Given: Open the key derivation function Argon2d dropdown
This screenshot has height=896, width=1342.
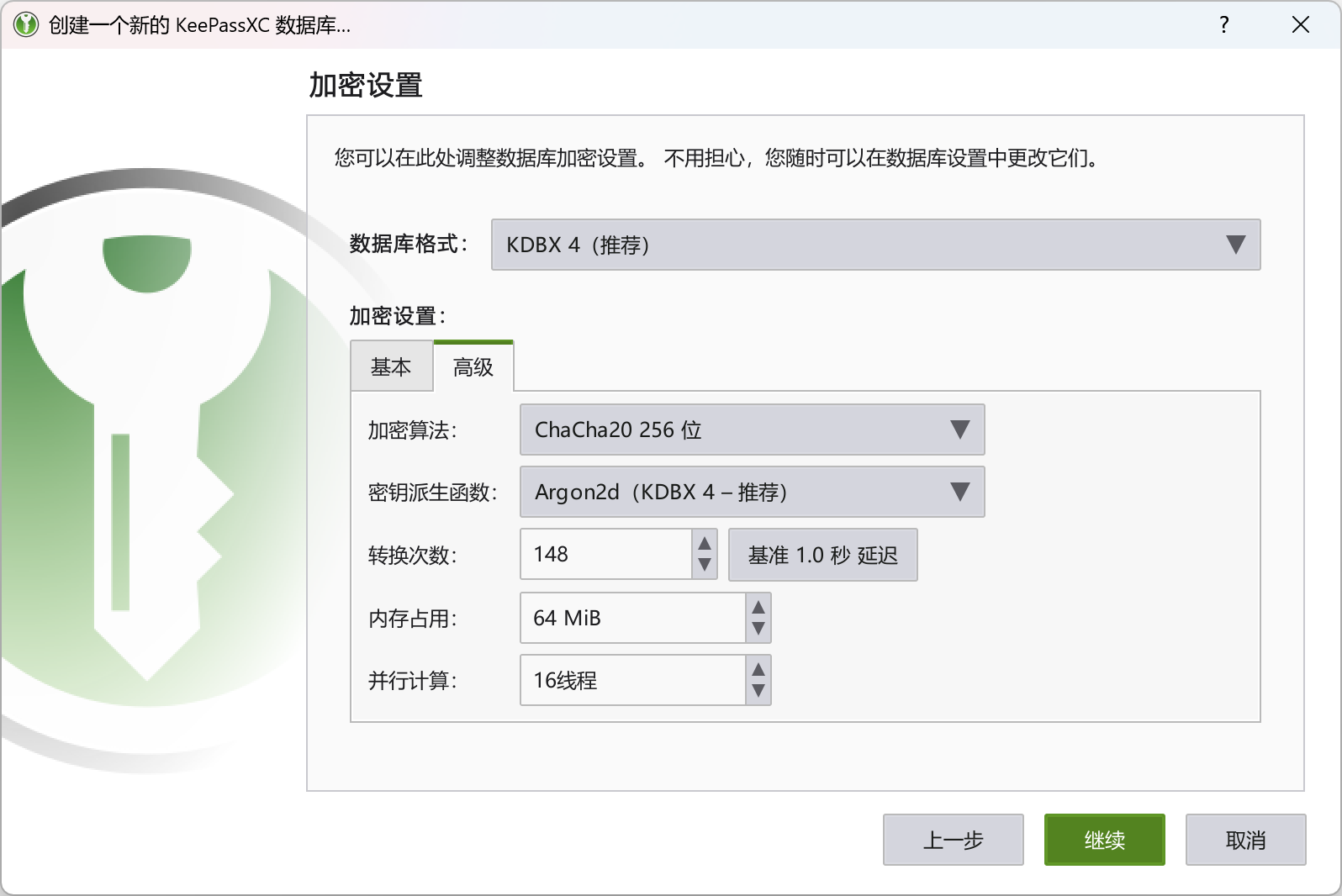Looking at the screenshot, I should tap(752, 492).
